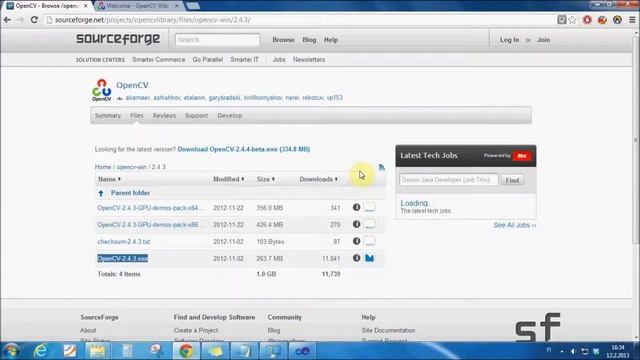Image resolution: width=640 pixels, height=360 pixels.
Task: Open the Windows Start button
Action: (11, 351)
